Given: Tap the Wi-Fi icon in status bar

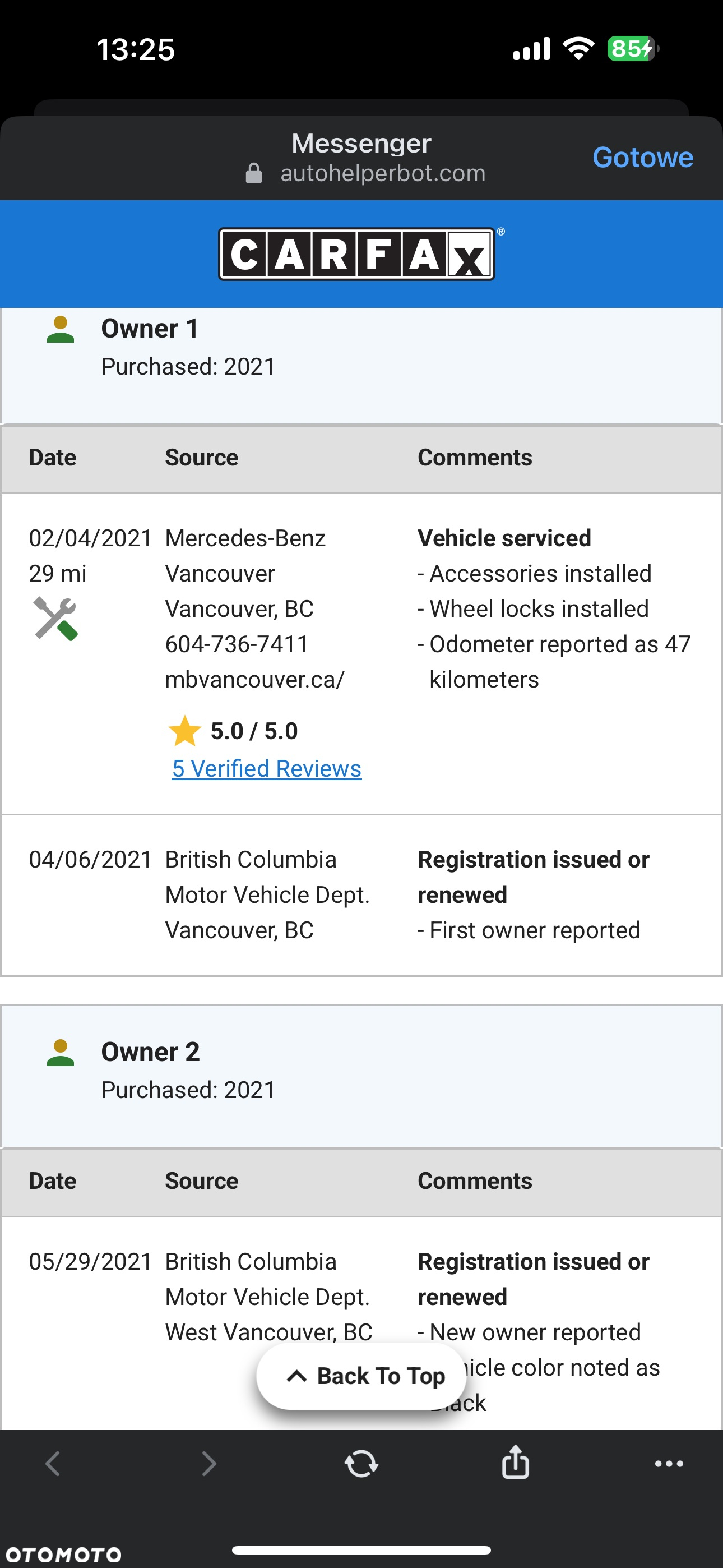Looking at the screenshot, I should [x=579, y=48].
